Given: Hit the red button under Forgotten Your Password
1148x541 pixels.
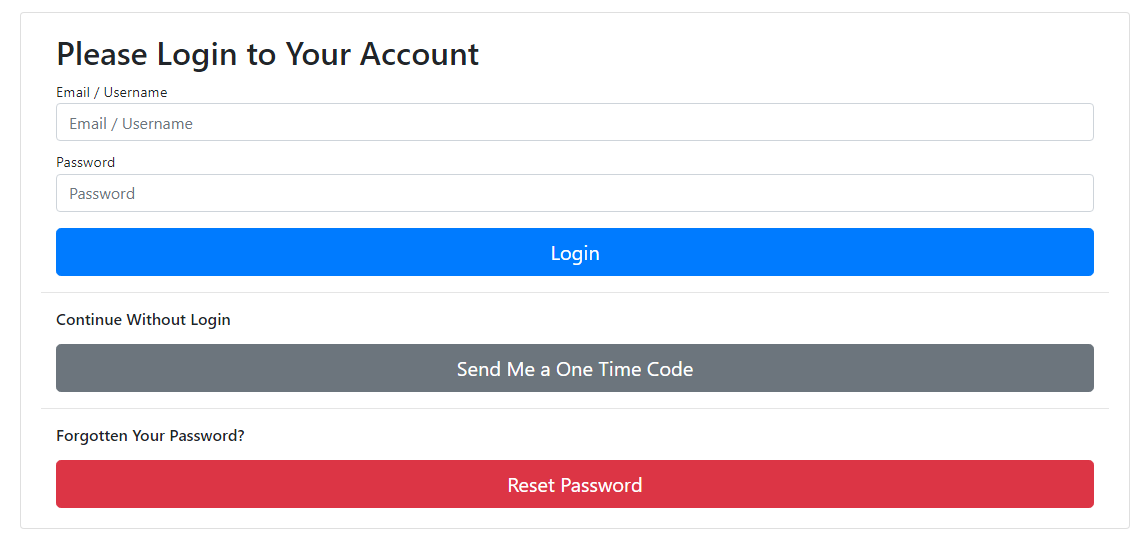Looking at the screenshot, I should [574, 485].
